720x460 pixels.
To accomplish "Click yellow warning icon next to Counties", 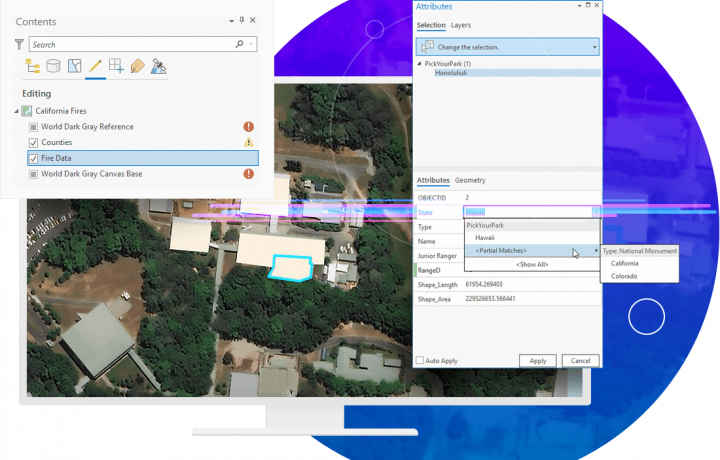I will pos(248,143).
